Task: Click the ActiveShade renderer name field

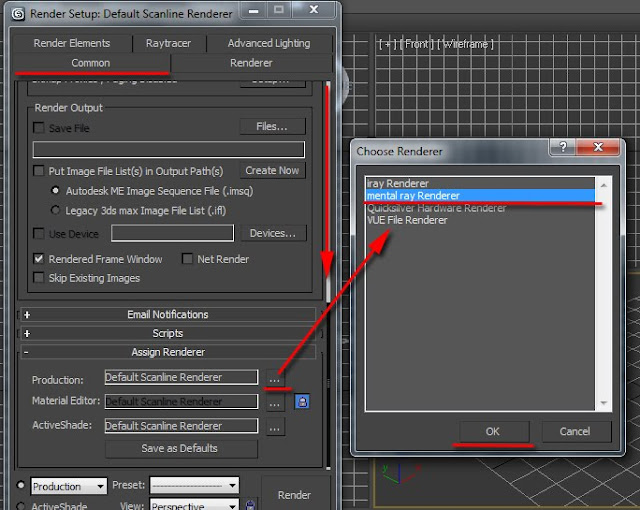Action: [181, 426]
